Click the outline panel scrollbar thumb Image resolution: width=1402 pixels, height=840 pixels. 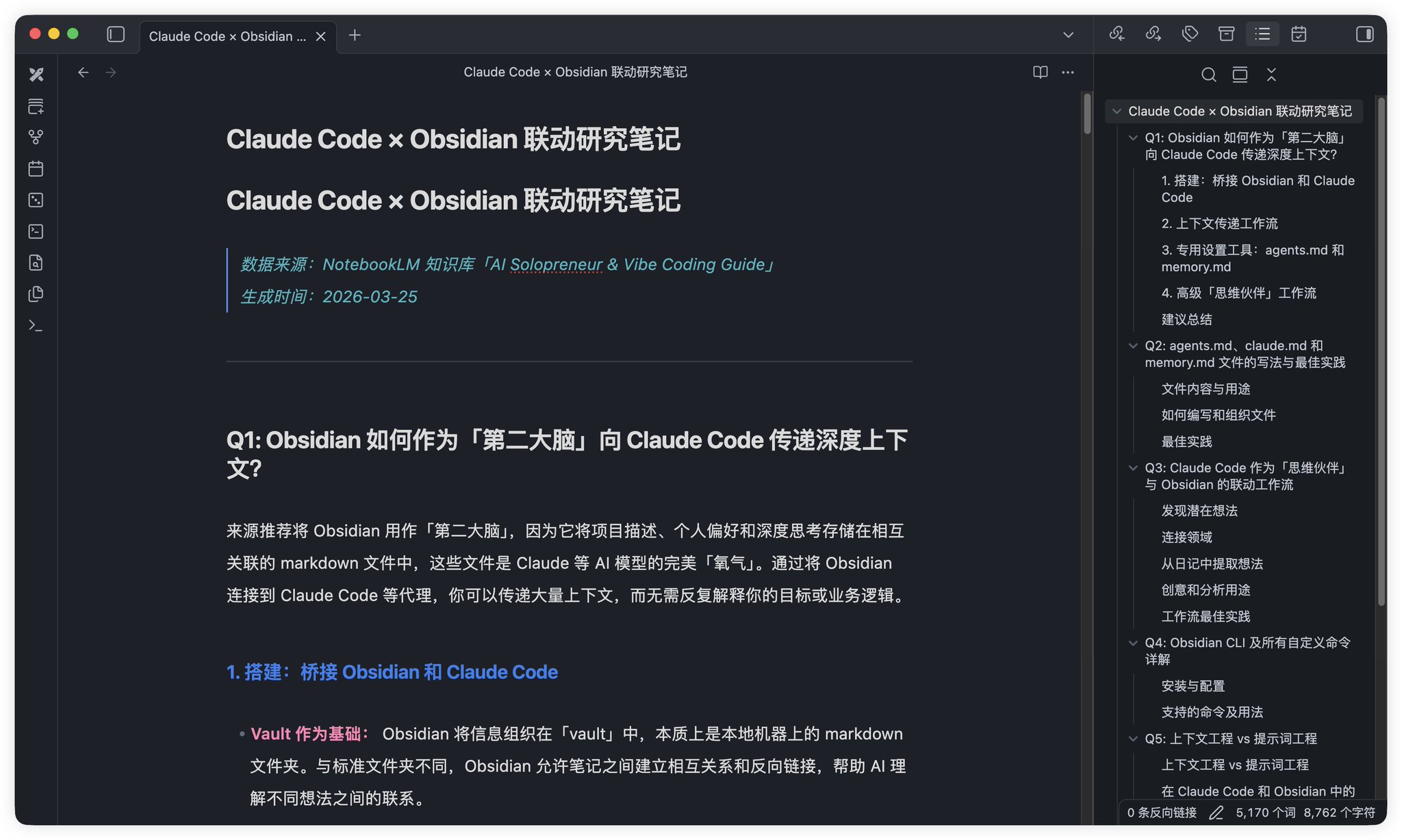1381,351
